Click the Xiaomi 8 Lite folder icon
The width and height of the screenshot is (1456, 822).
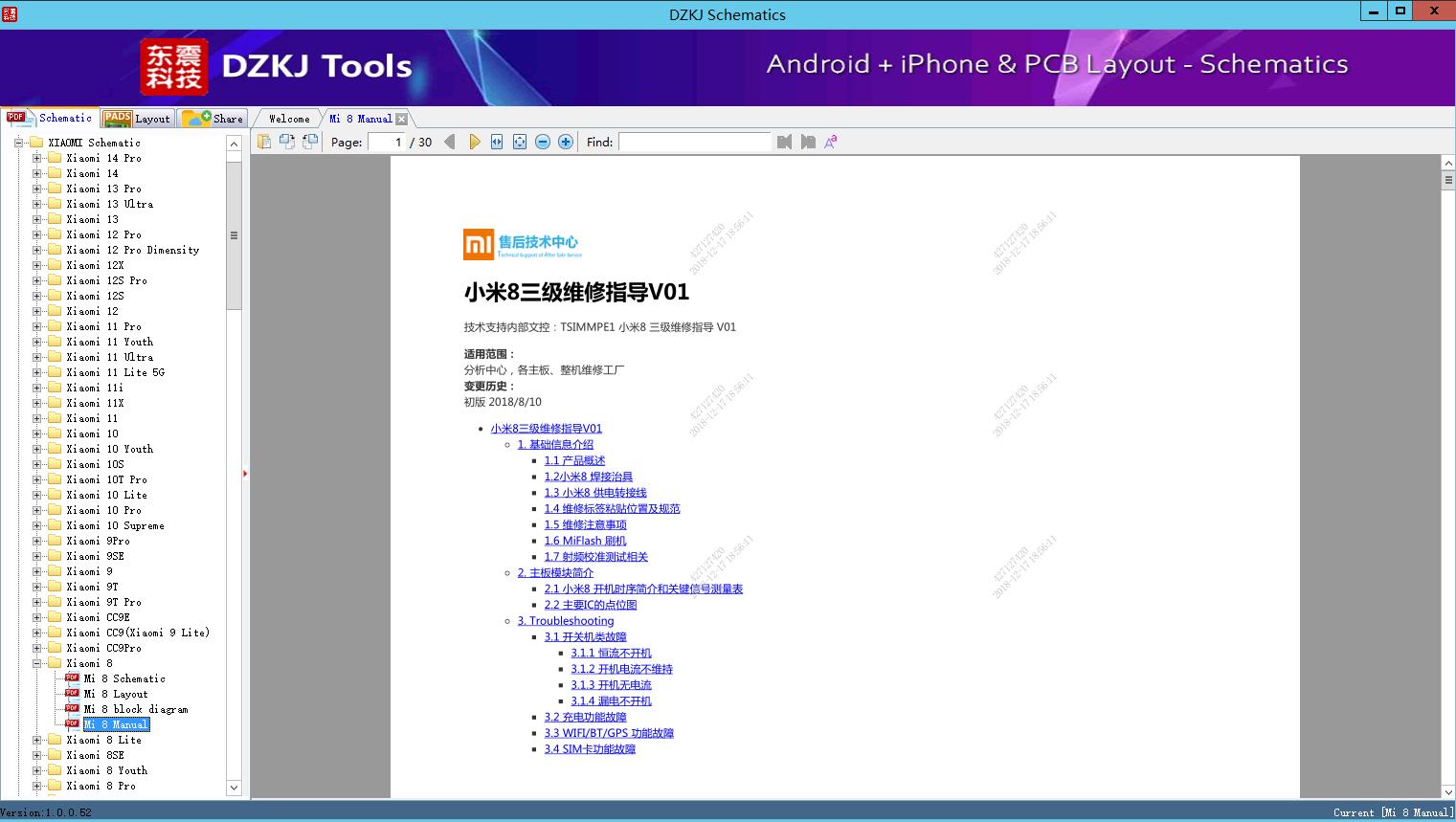pos(55,740)
